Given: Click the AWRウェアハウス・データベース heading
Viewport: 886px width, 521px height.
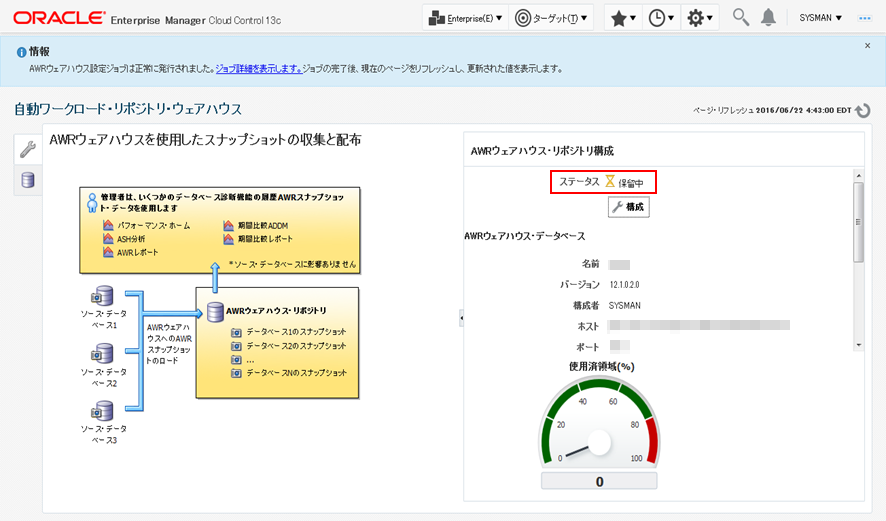Looking at the screenshot, I should pyautogui.click(x=524, y=236).
